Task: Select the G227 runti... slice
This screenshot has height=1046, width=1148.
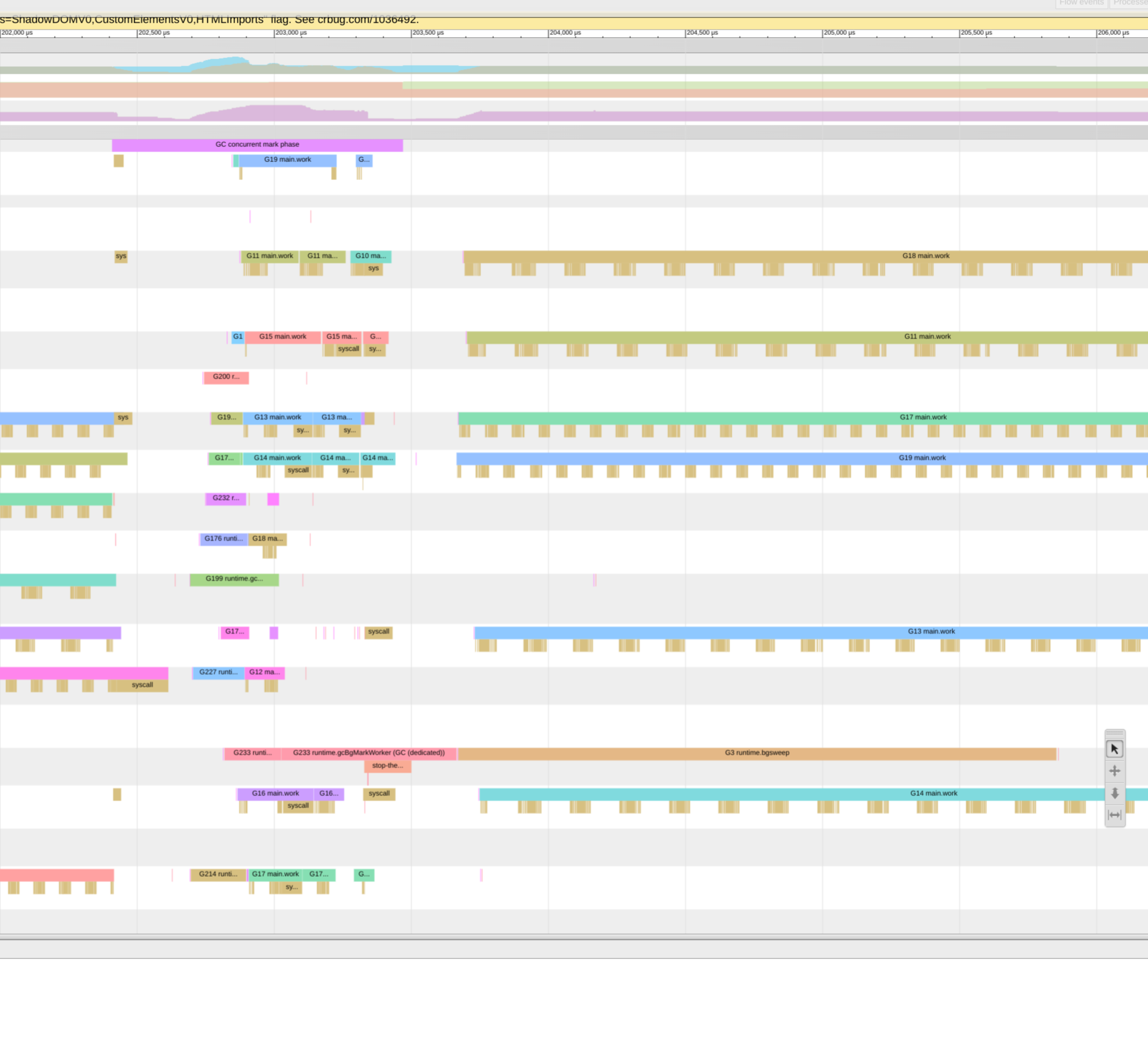Action: (x=219, y=673)
